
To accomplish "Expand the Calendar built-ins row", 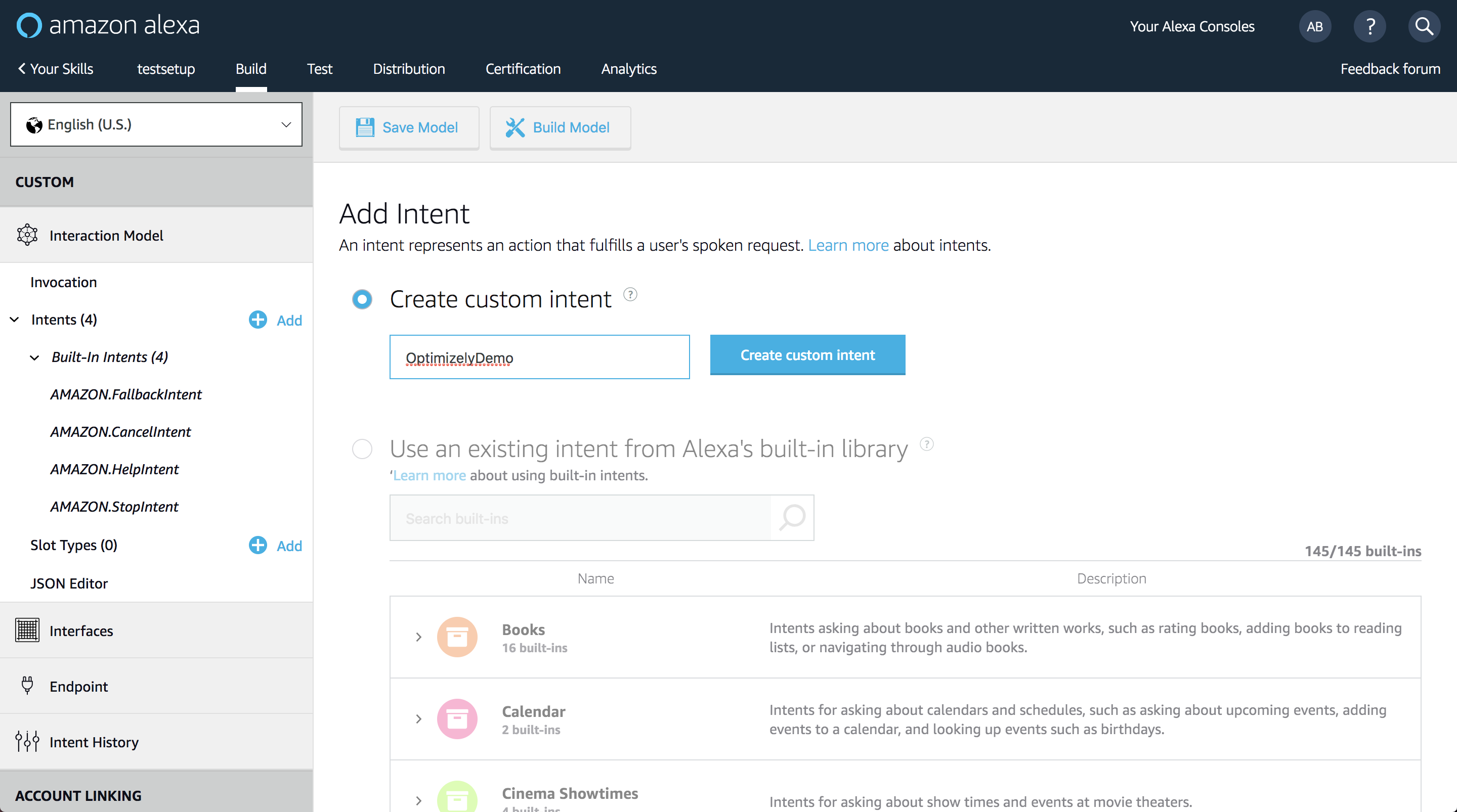I will (418, 718).
